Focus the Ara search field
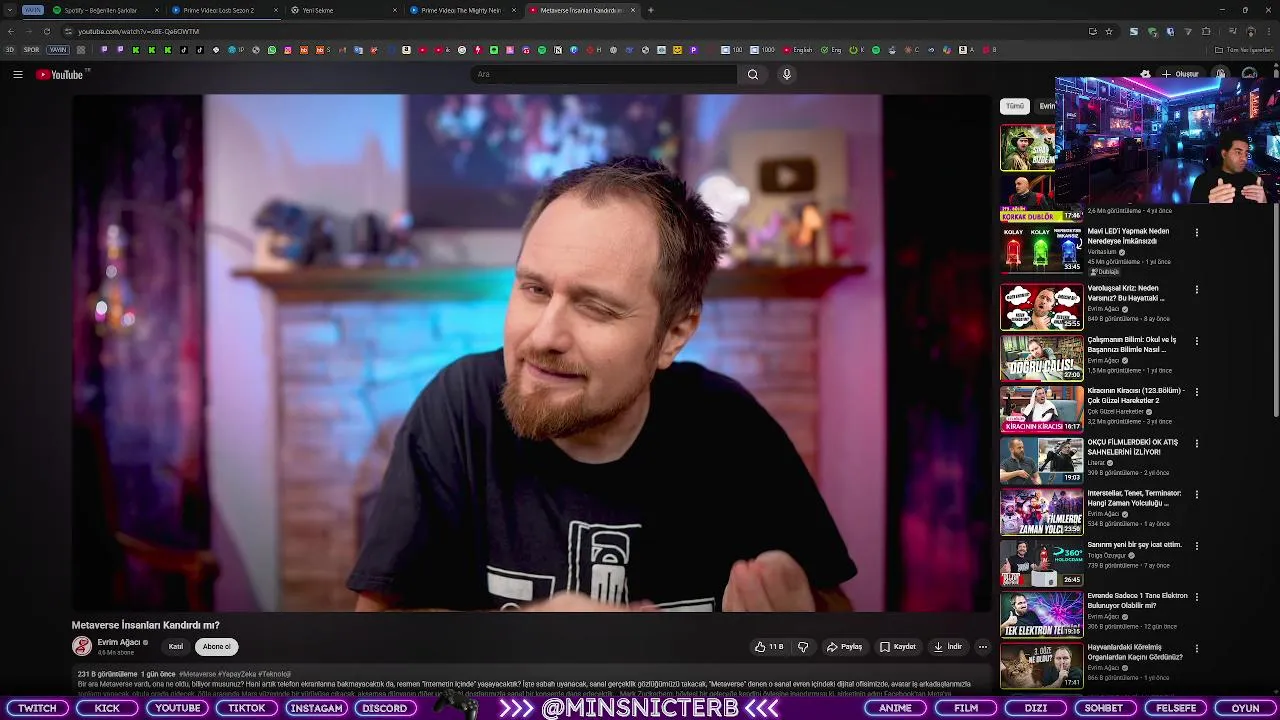 [x=605, y=74]
